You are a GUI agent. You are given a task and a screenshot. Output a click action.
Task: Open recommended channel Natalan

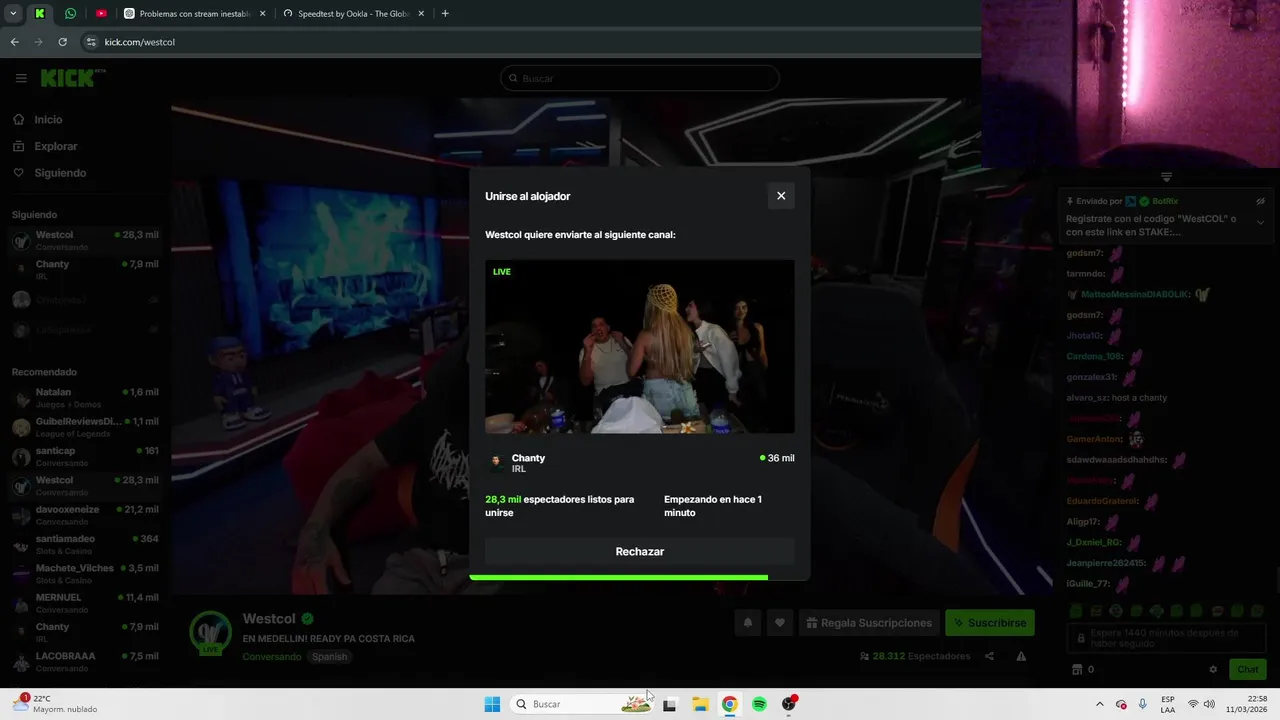(x=85, y=398)
